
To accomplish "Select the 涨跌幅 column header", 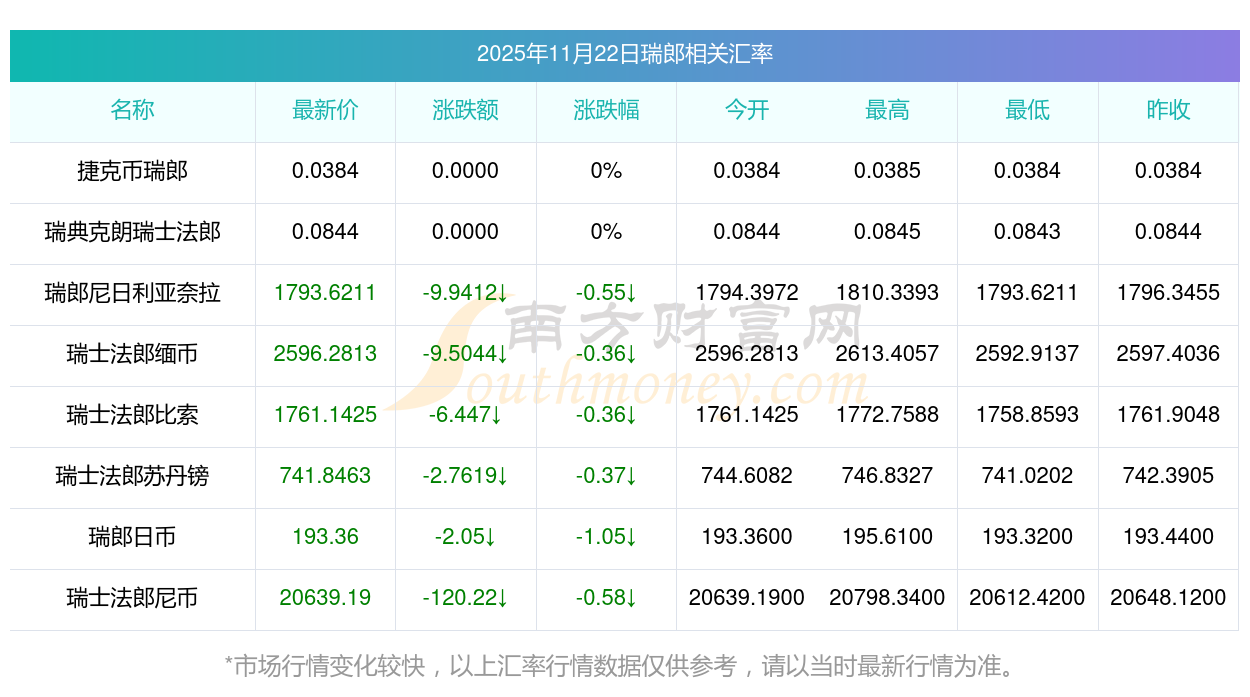I will click(606, 110).
